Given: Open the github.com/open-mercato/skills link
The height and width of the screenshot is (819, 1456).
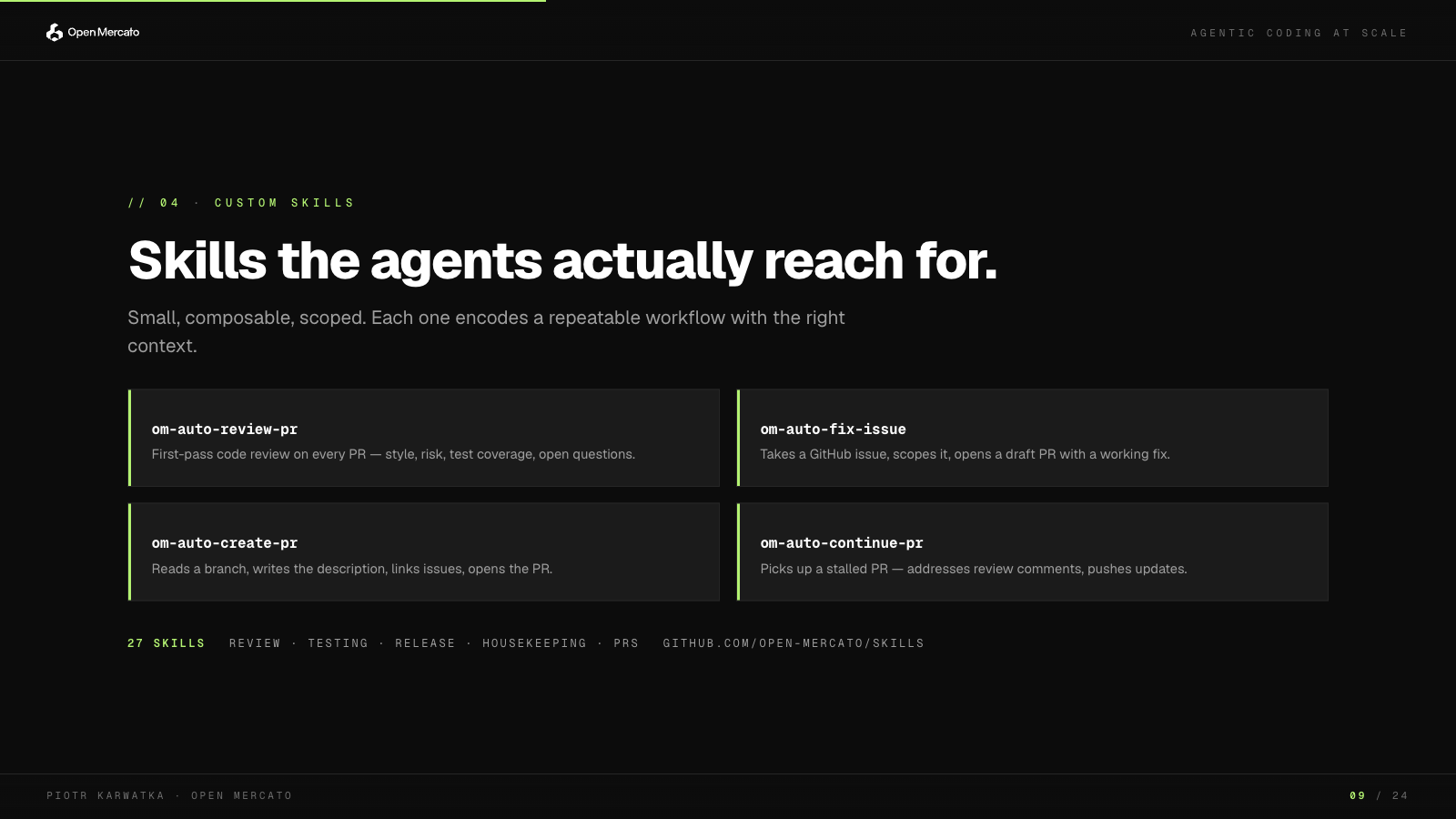Looking at the screenshot, I should click(794, 643).
